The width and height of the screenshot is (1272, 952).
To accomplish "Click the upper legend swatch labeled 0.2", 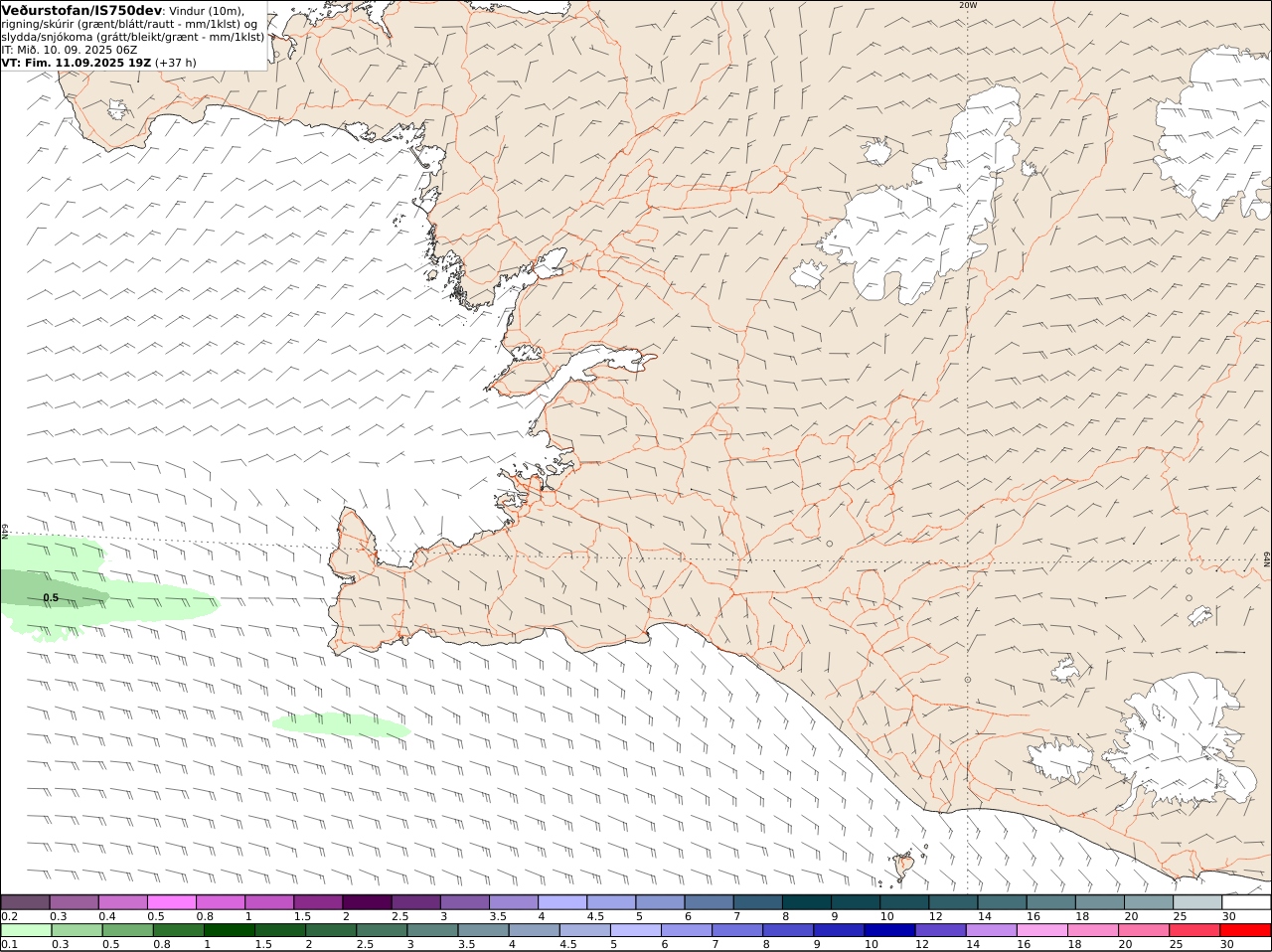I will (25, 902).
